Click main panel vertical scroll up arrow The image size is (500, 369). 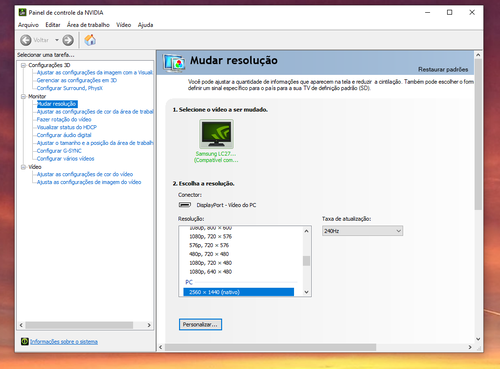click(478, 55)
